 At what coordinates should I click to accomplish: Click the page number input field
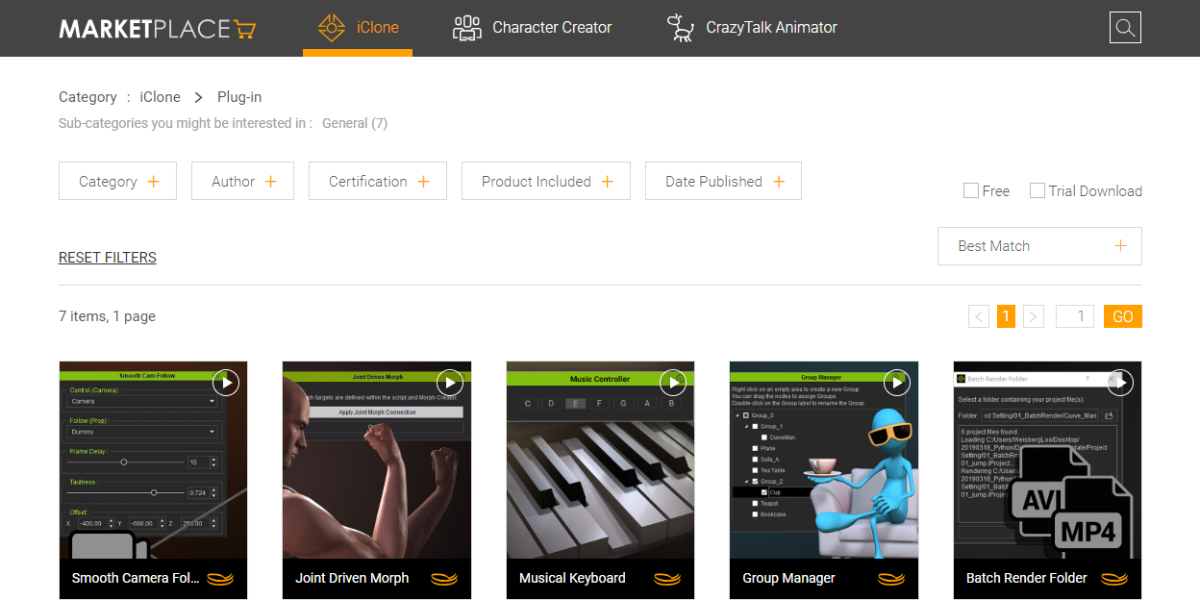point(1075,316)
